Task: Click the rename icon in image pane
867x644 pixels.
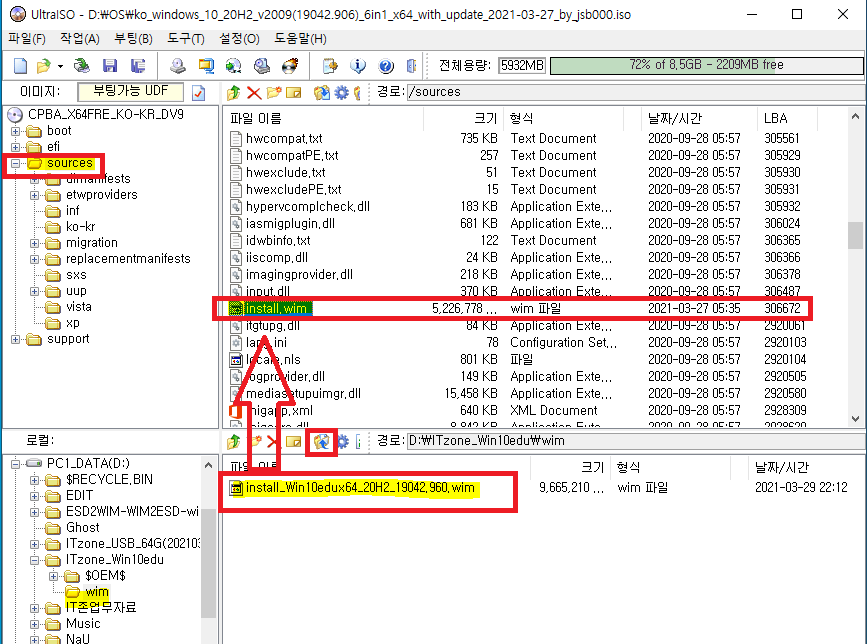Action: 294,92
